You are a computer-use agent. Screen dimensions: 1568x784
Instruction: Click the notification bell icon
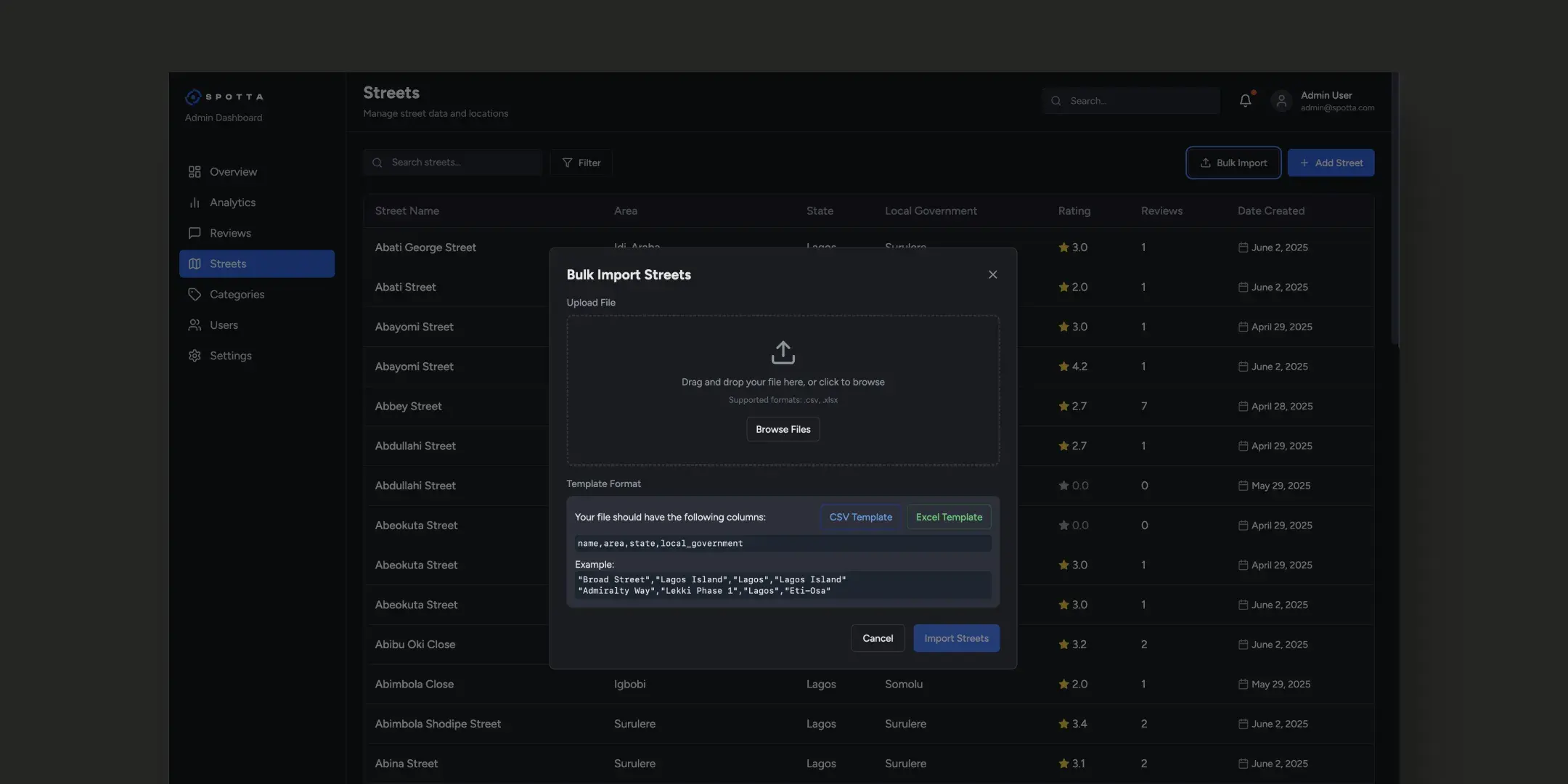point(1246,99)
